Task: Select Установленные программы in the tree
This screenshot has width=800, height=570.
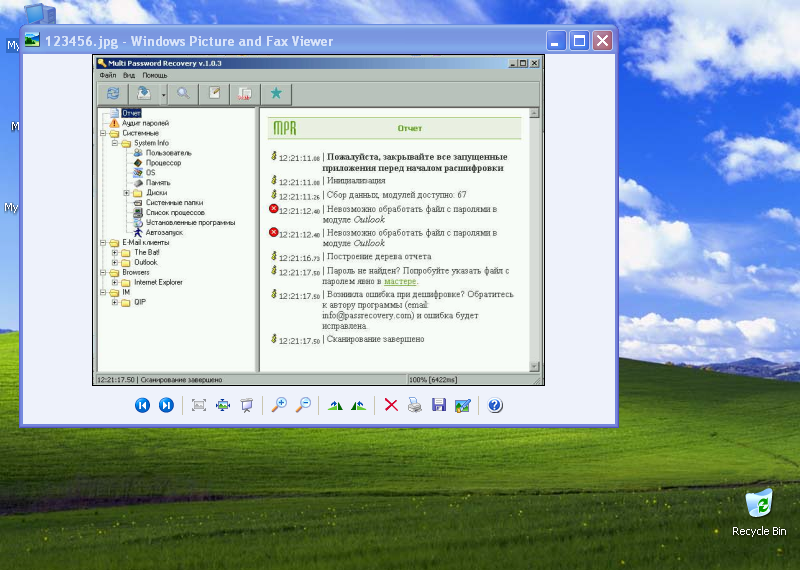Action: [x=190, y=222]
